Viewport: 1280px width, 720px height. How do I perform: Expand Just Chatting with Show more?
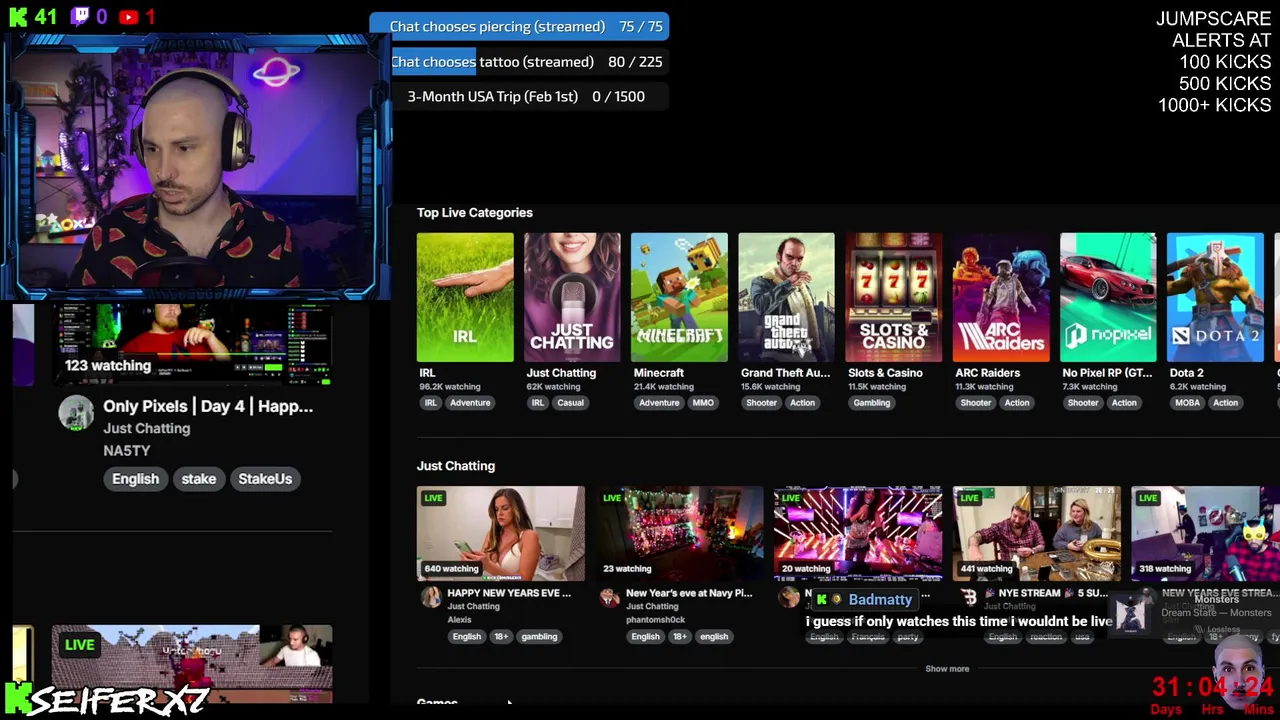(947, 669)
